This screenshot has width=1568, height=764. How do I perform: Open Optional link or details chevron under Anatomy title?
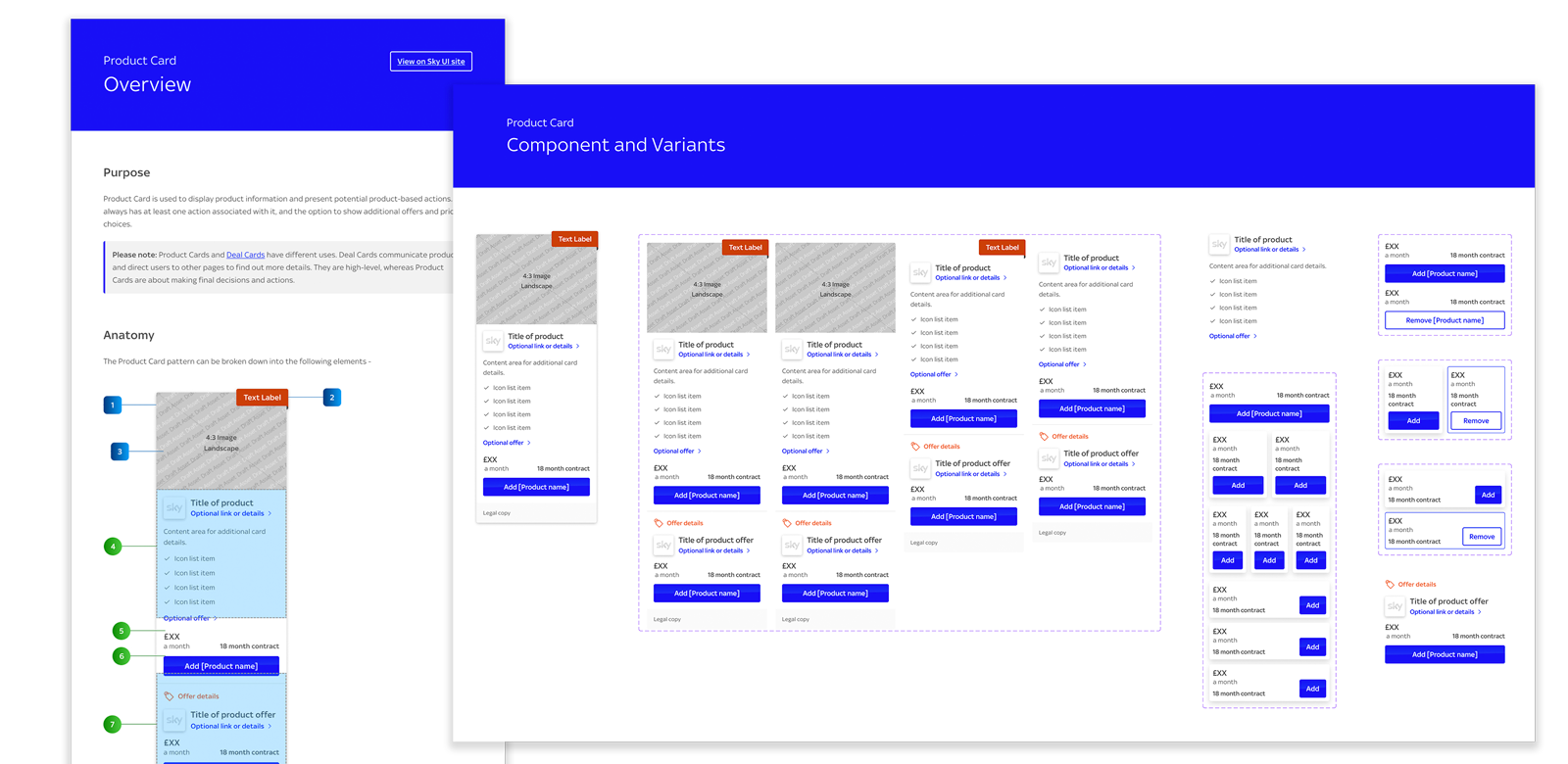click(270, 513)
